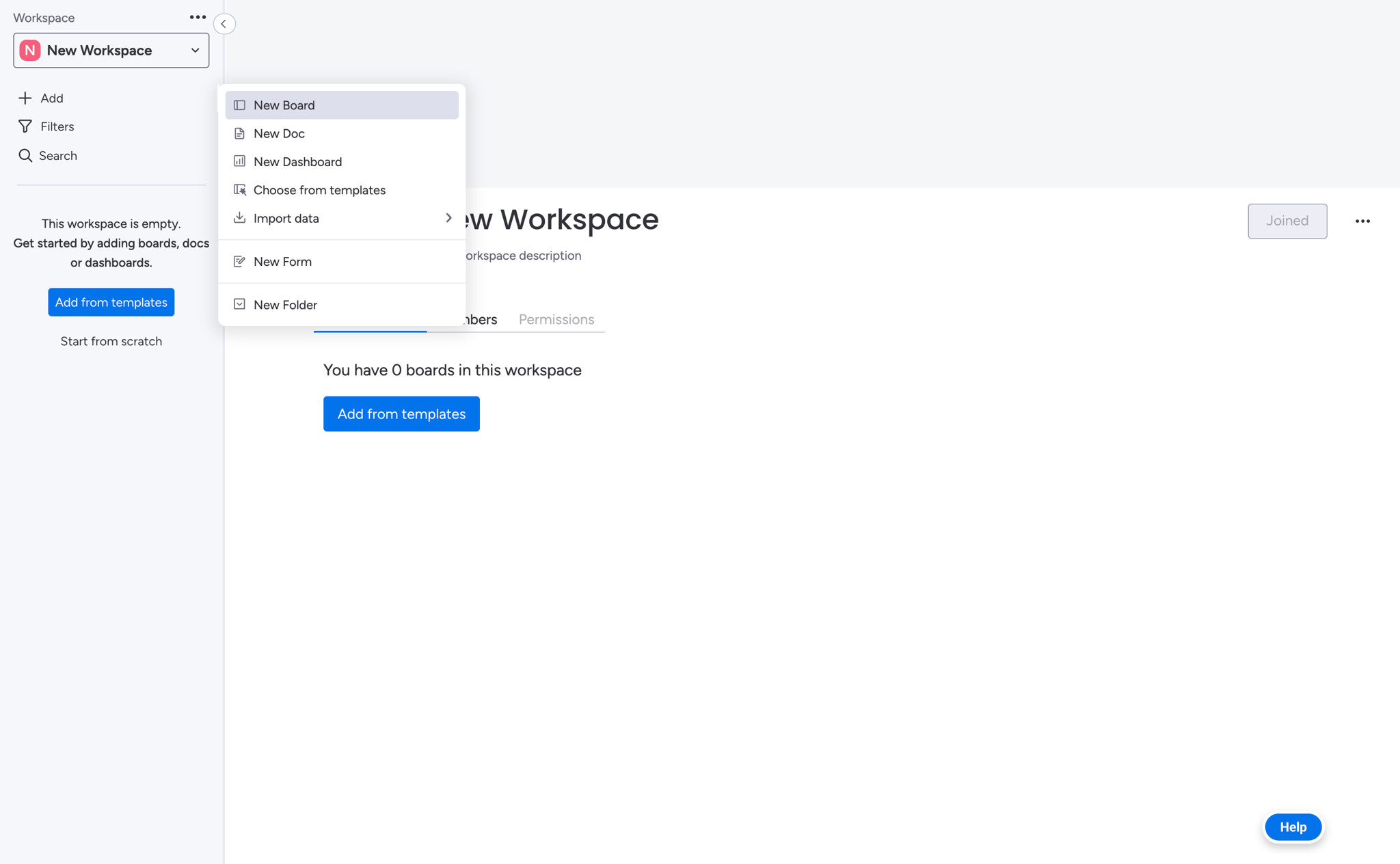Collapse the sidebar with the chevron button
Viewport: 1400px width, 864px height.
224,23
